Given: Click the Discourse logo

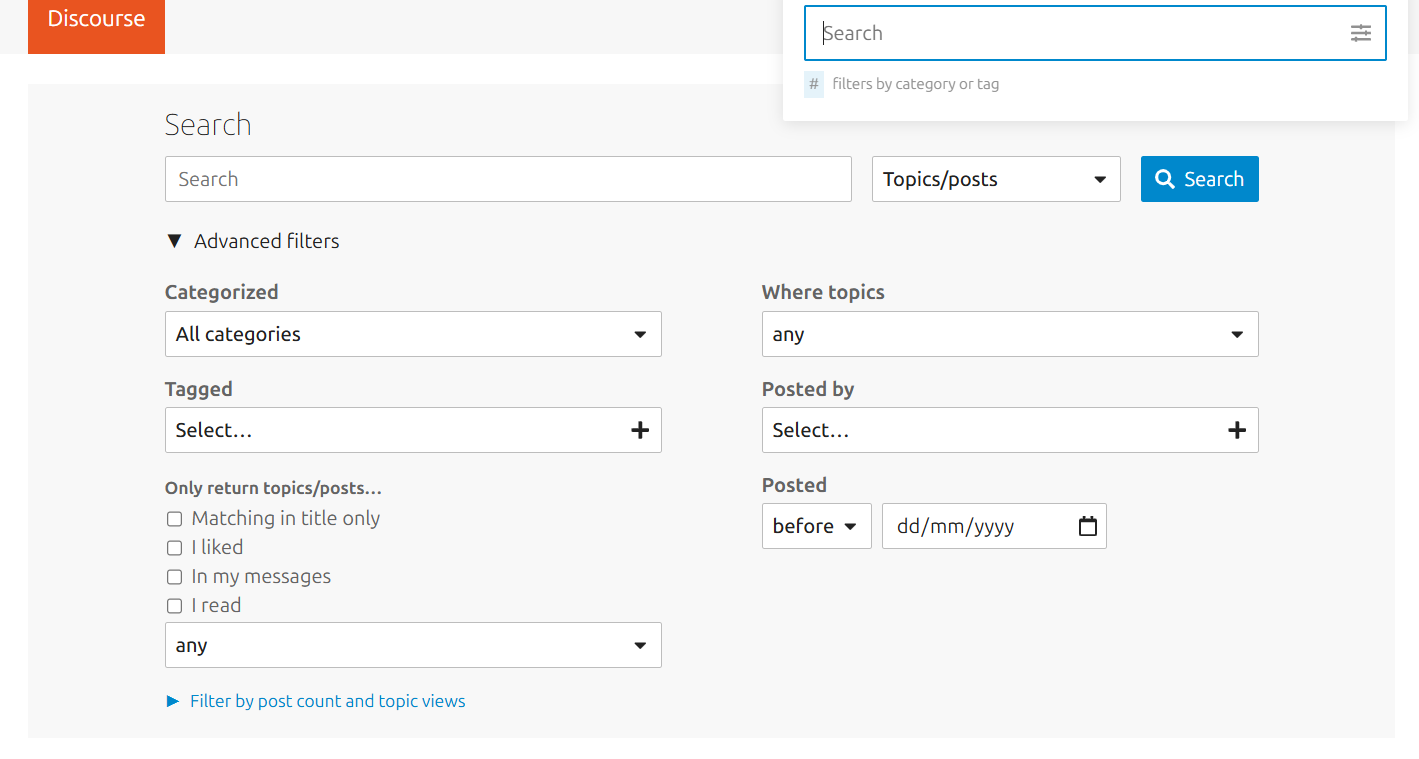Looking at the screenshot, I should pos(96,19).
